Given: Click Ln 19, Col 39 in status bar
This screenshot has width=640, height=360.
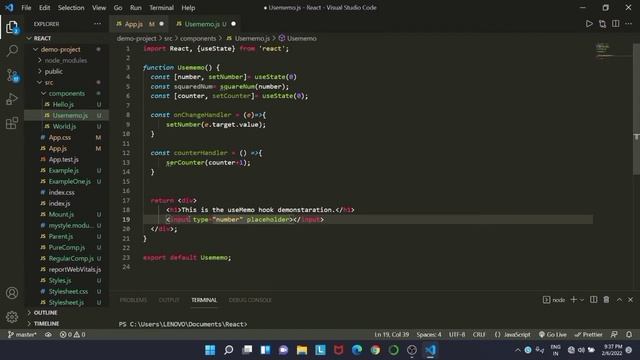Looking at the screenshot, I should pyautogui.click(x=391, y=334).
